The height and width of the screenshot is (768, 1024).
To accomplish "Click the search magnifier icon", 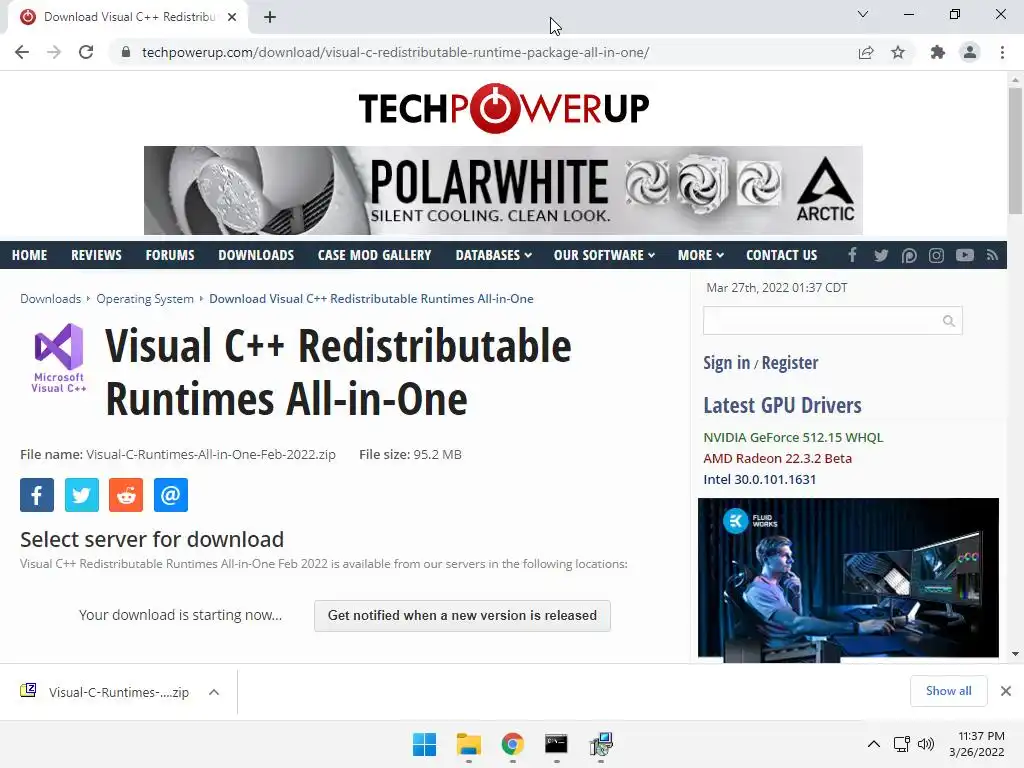I will click(949, 321).
